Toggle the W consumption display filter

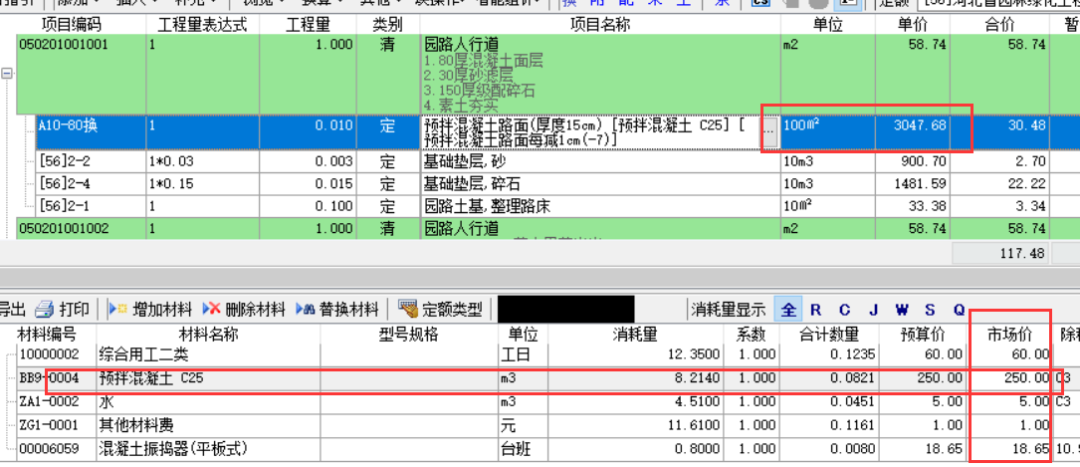(x=901, y=309)
